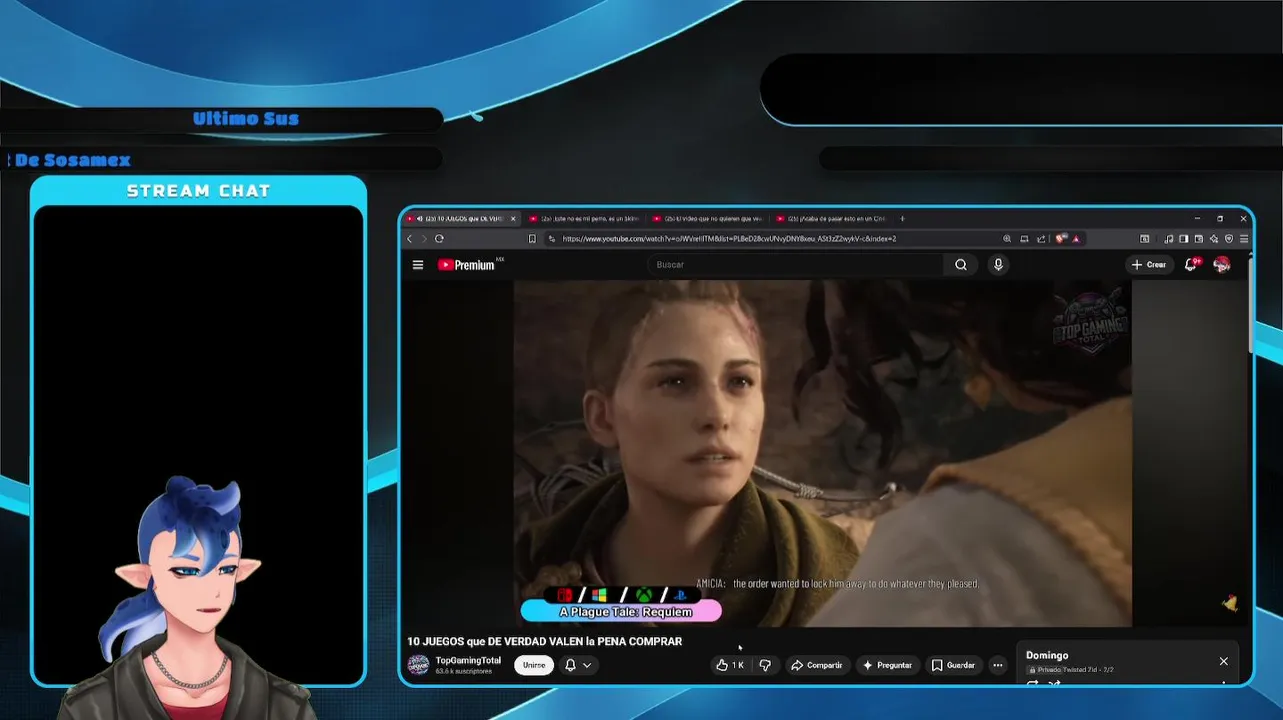The image size is (1283, 720).
Task: Bookmark this page in address bar
Action: pos(532,239)
